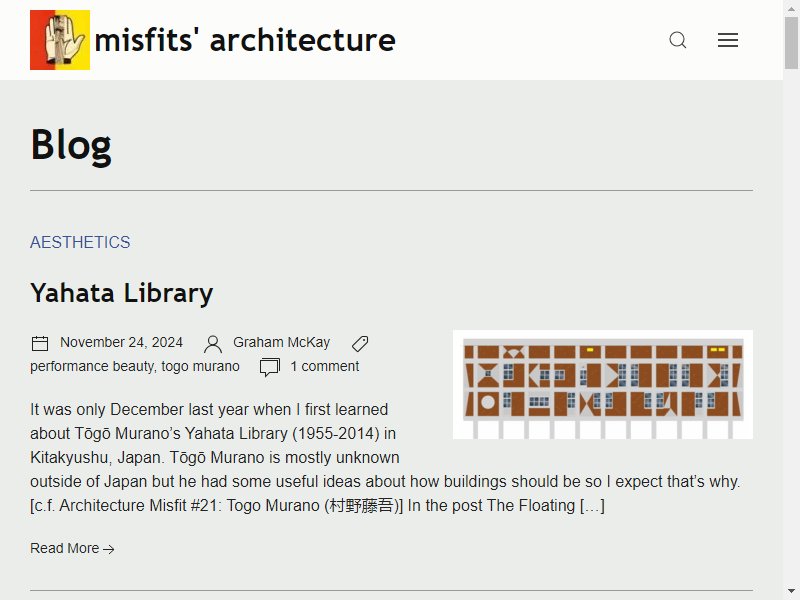Open the hamburger navigation menu
Viewport: 800px width, 600px height.
(x=728, y=40)
